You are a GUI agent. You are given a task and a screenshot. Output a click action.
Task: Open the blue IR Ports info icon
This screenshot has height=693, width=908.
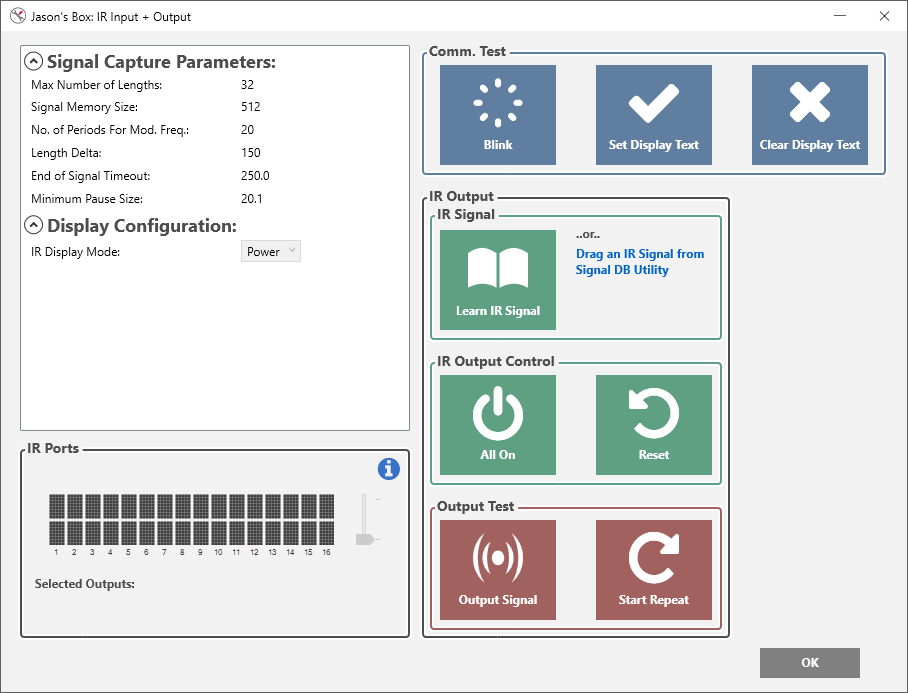click(389, 468)
